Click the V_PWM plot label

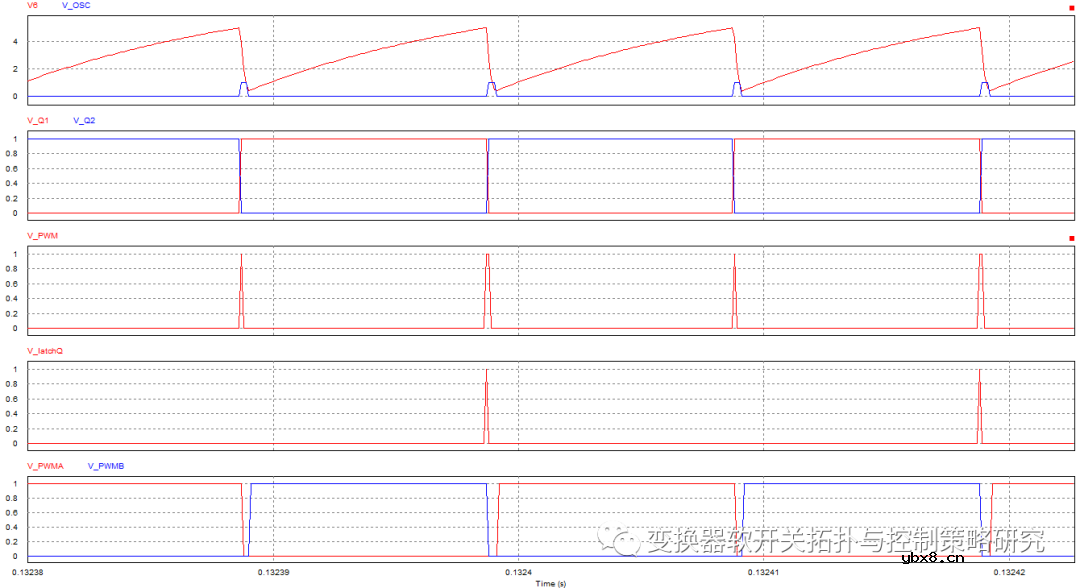(x=43, y=236)
